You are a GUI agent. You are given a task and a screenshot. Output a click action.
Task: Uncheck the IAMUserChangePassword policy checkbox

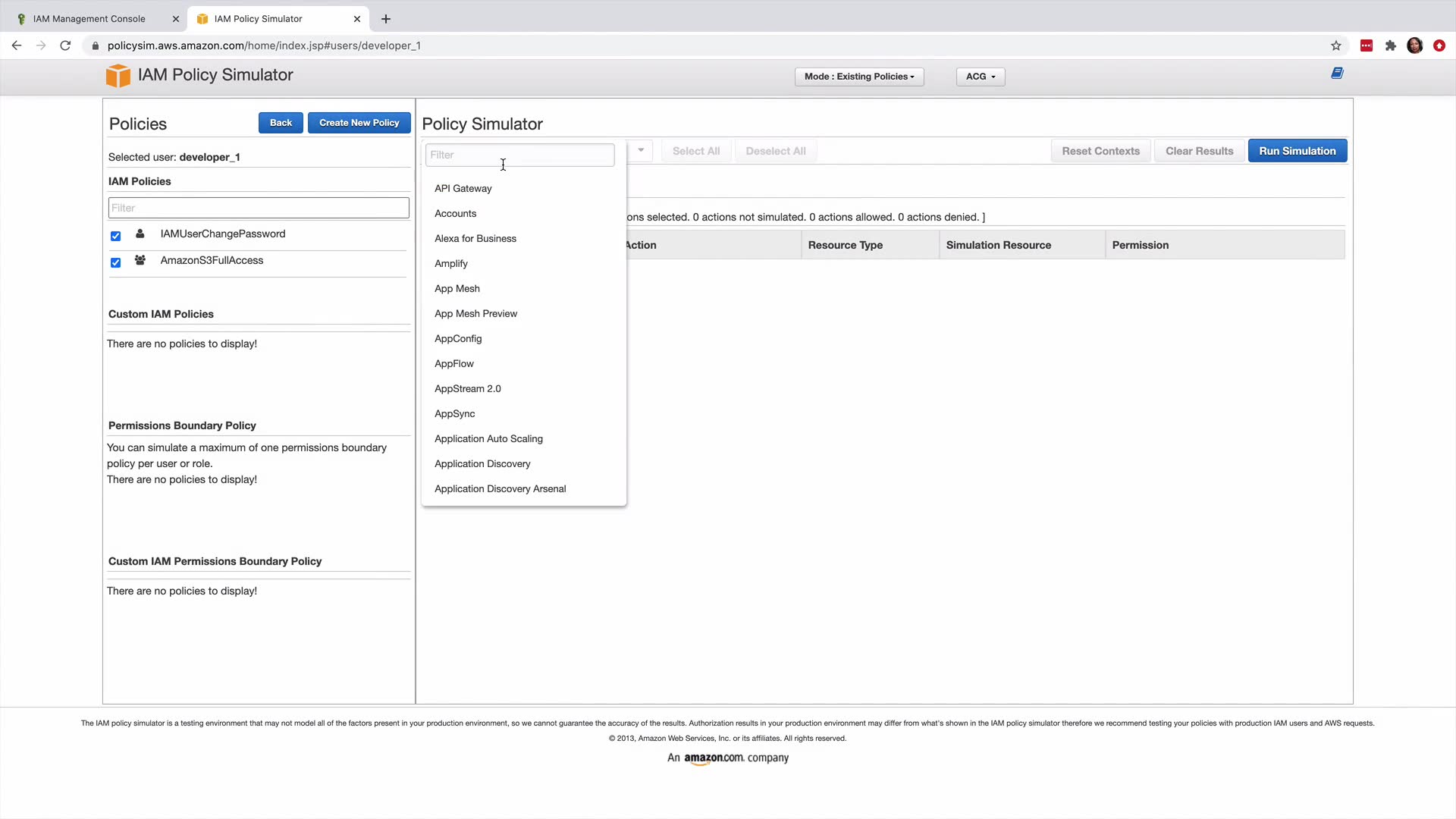point(115,236)
